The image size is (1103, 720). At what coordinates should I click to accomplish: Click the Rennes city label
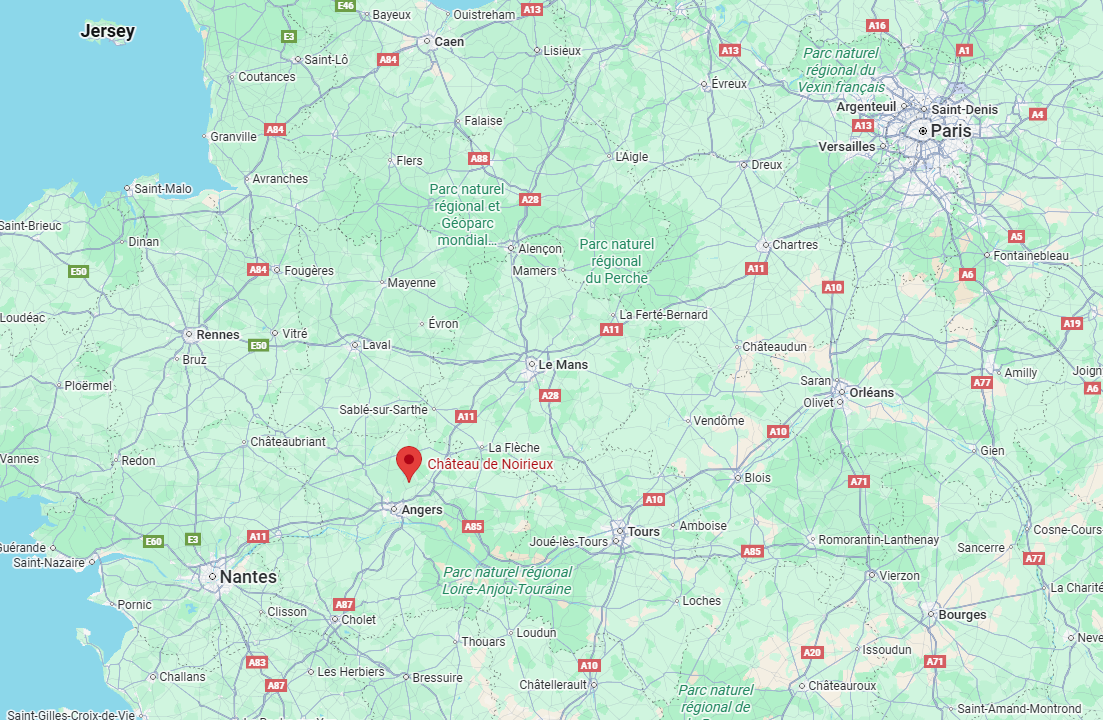point(218,335)
